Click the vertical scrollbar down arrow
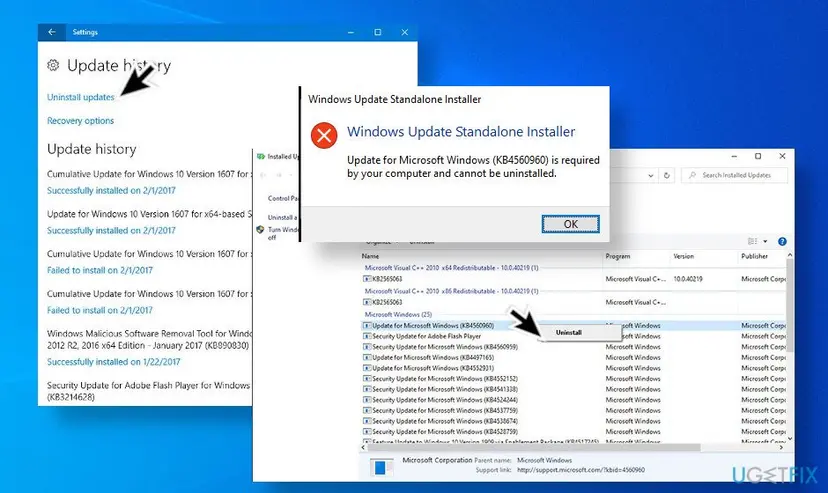Viewport: 828px width, 493px height. (789, 439)
